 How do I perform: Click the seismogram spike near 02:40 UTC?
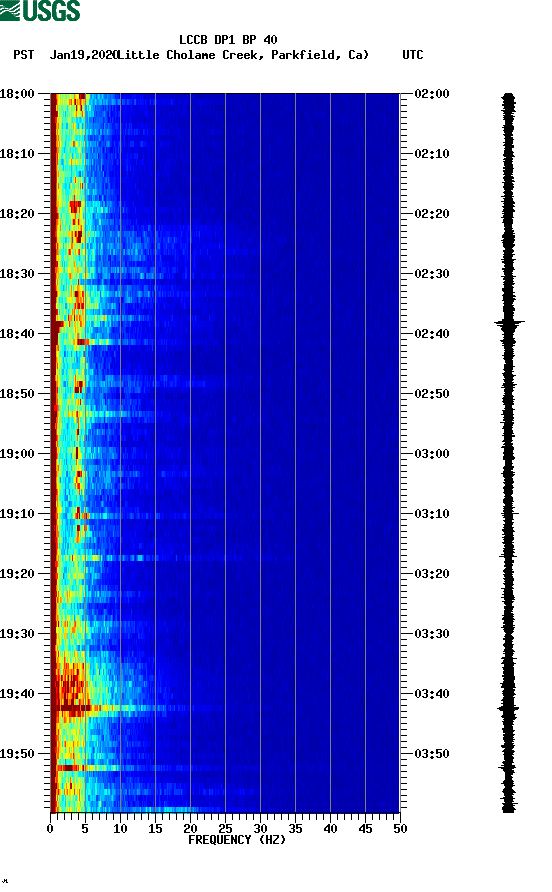click(x=509, y=323)
